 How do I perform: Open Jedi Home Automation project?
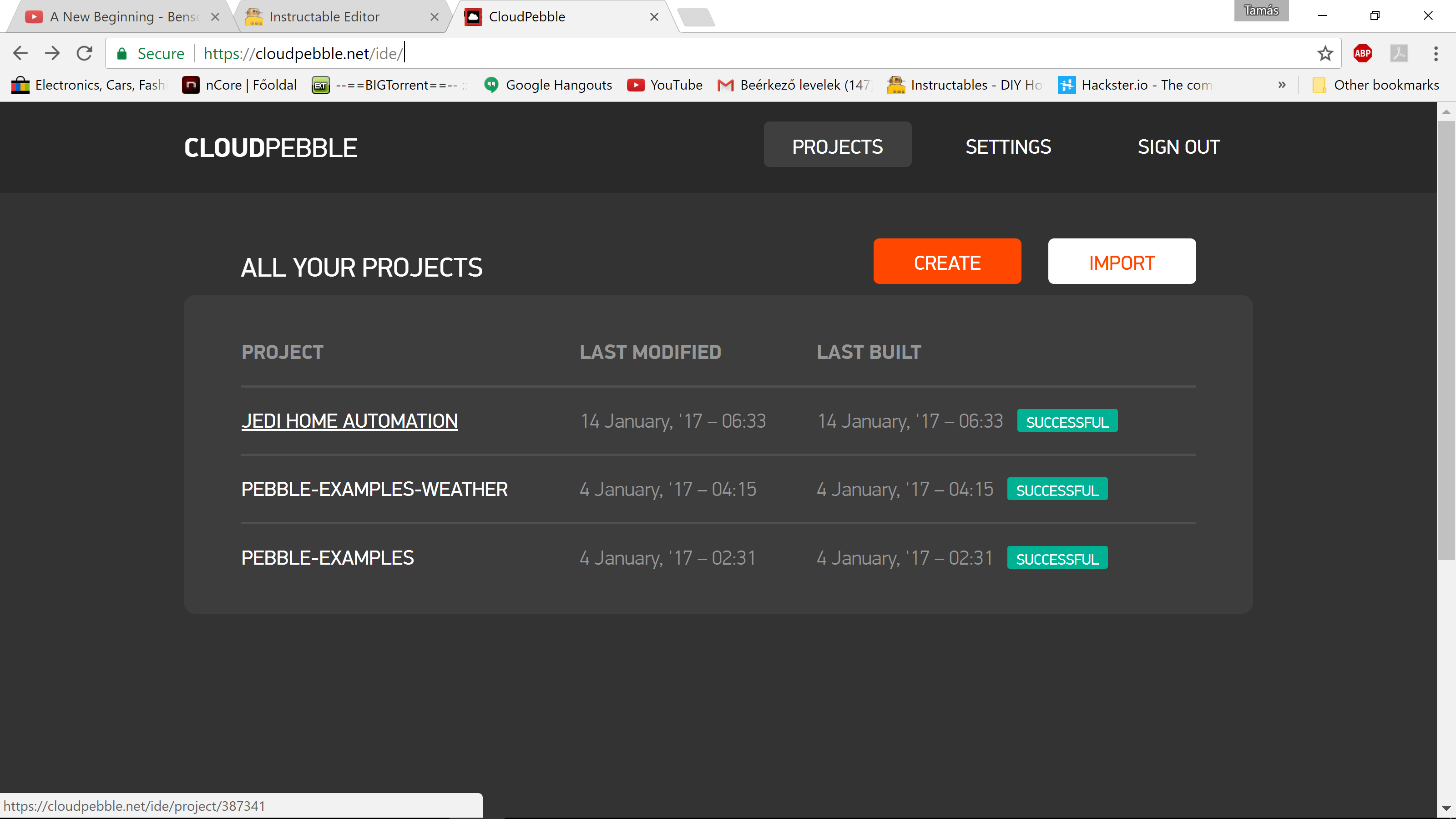[x=349, y=421]
